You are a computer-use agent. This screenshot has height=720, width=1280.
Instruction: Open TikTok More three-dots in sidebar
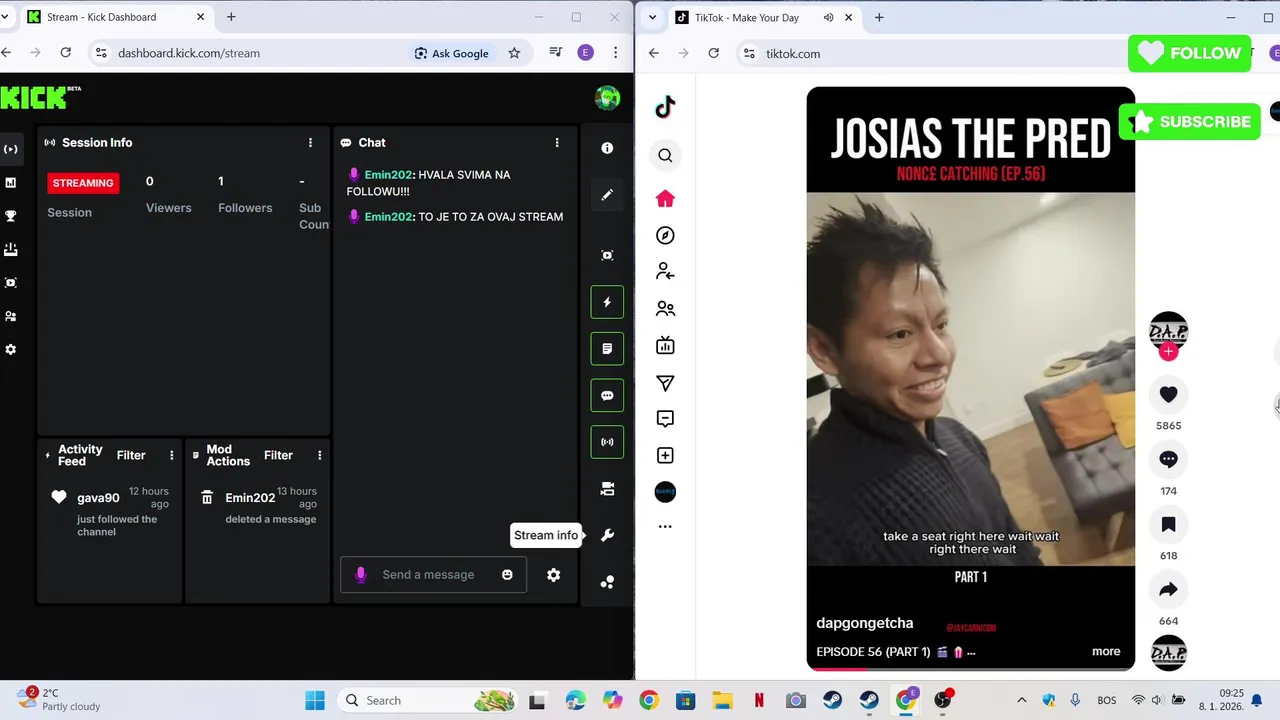665,527
